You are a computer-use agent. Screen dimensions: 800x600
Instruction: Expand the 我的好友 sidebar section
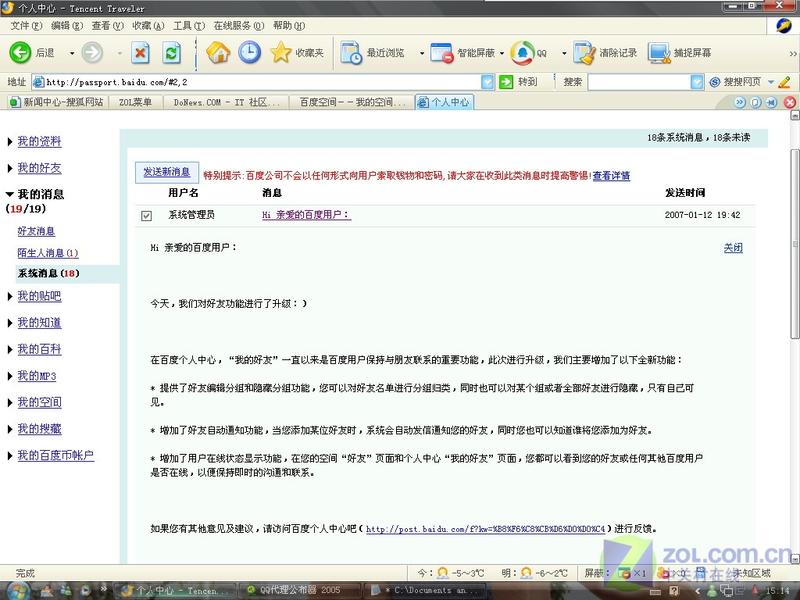click(10, 168)
